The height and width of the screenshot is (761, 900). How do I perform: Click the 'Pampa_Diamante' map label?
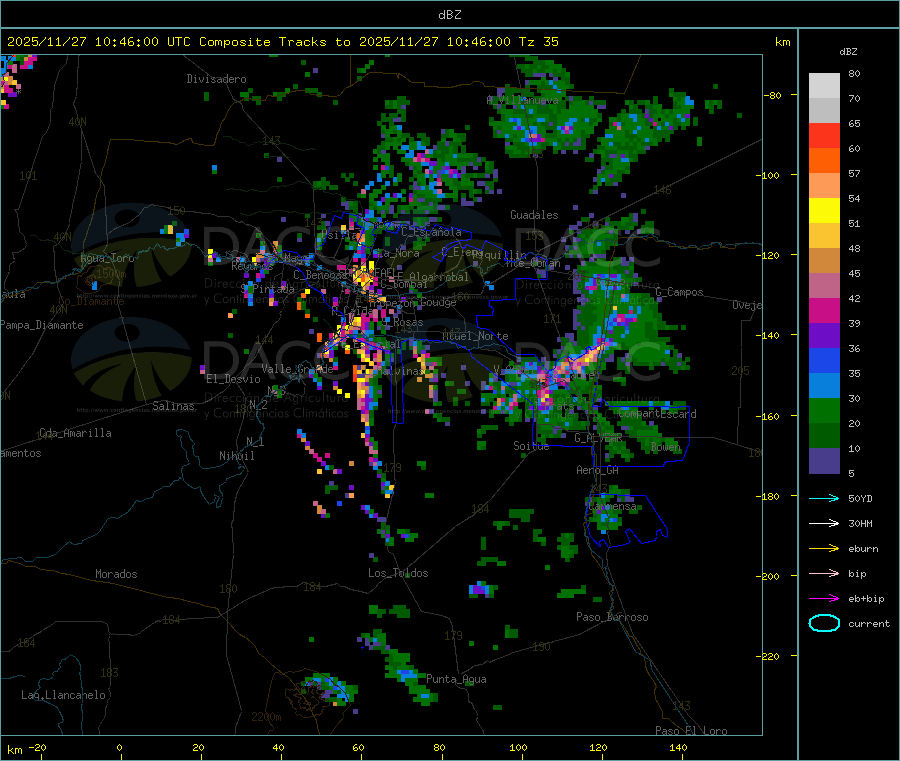pos(42,325)
